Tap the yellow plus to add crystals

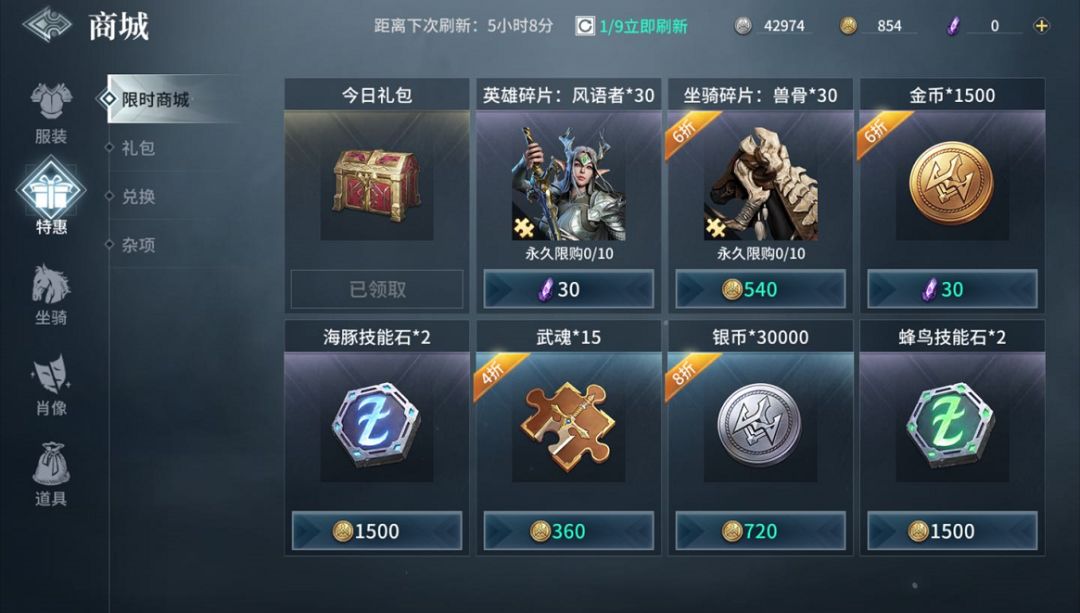(x=1041, y=26)
